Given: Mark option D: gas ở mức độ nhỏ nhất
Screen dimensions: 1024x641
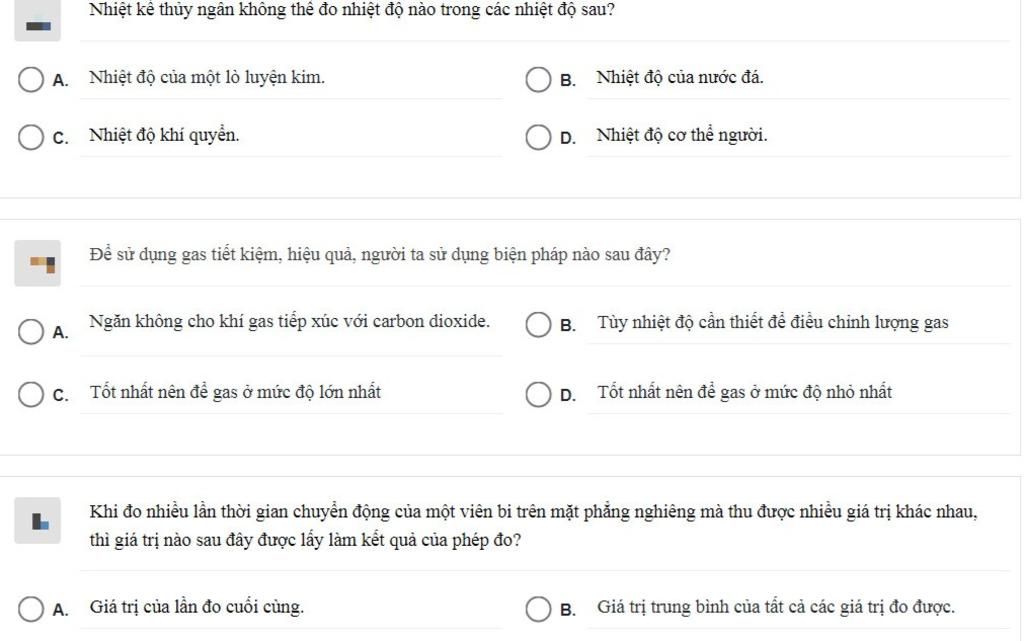Looking at the screenshot, I should coord(538,394).
